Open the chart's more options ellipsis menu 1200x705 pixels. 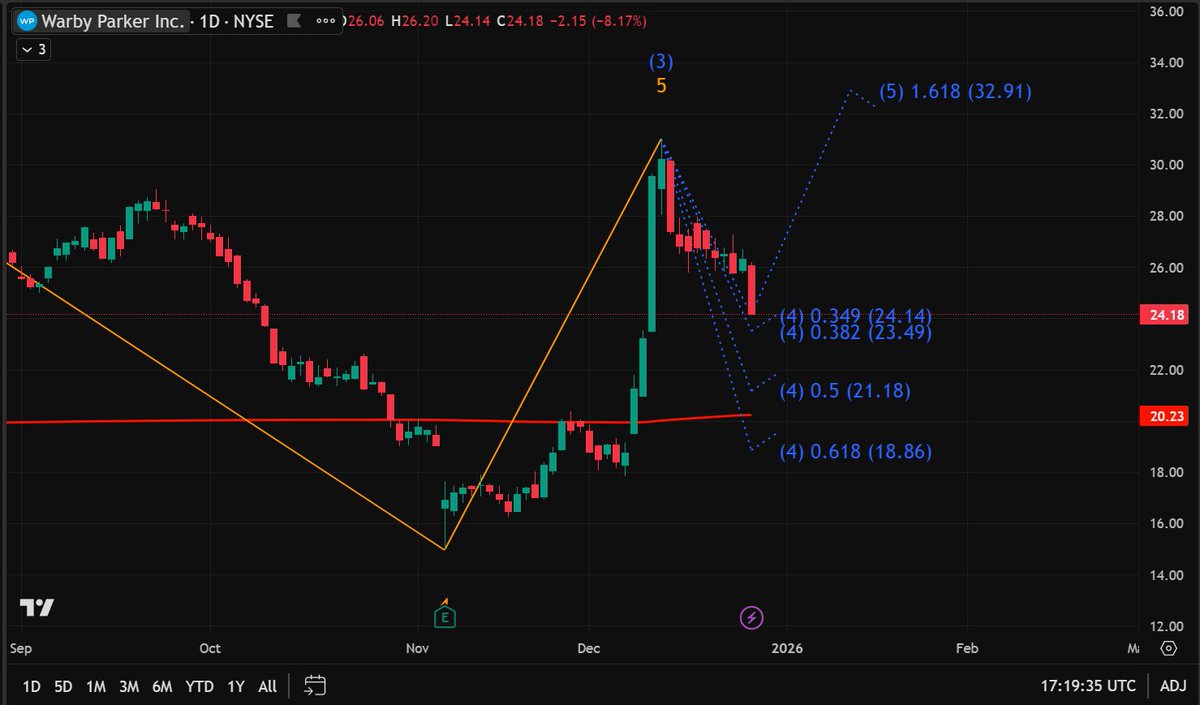[325, 20]
